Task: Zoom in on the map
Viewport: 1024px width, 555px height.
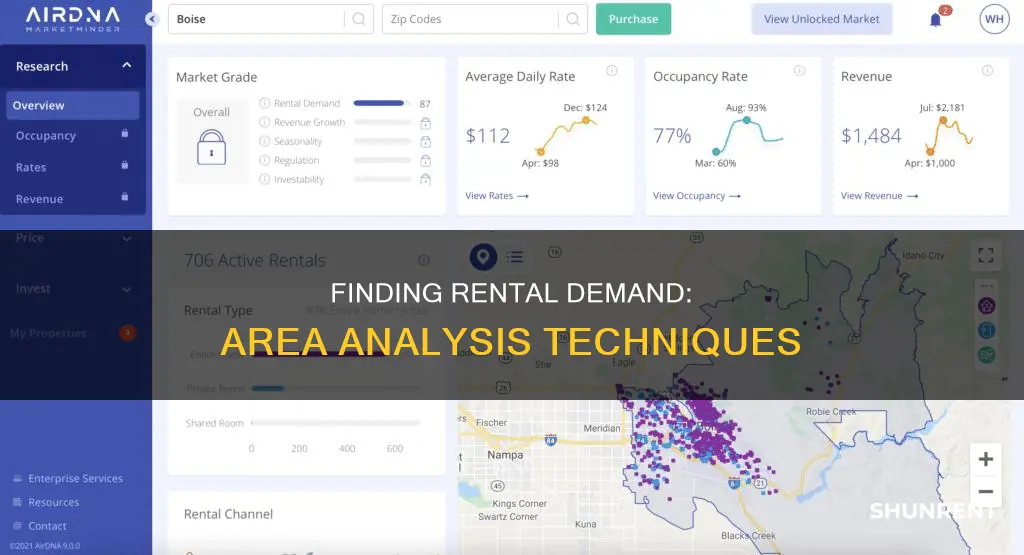Action: [x=986, y=459]
